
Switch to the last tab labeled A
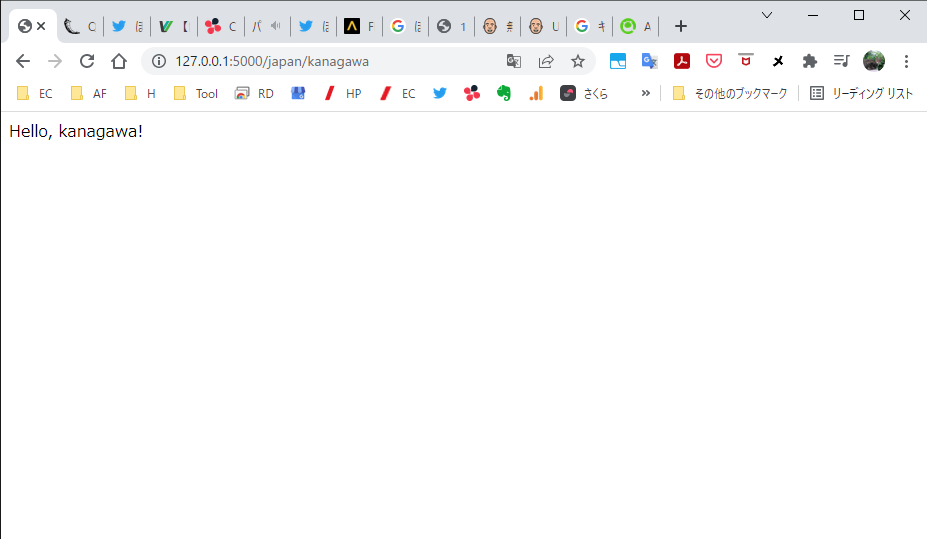(x=636, y=26)
